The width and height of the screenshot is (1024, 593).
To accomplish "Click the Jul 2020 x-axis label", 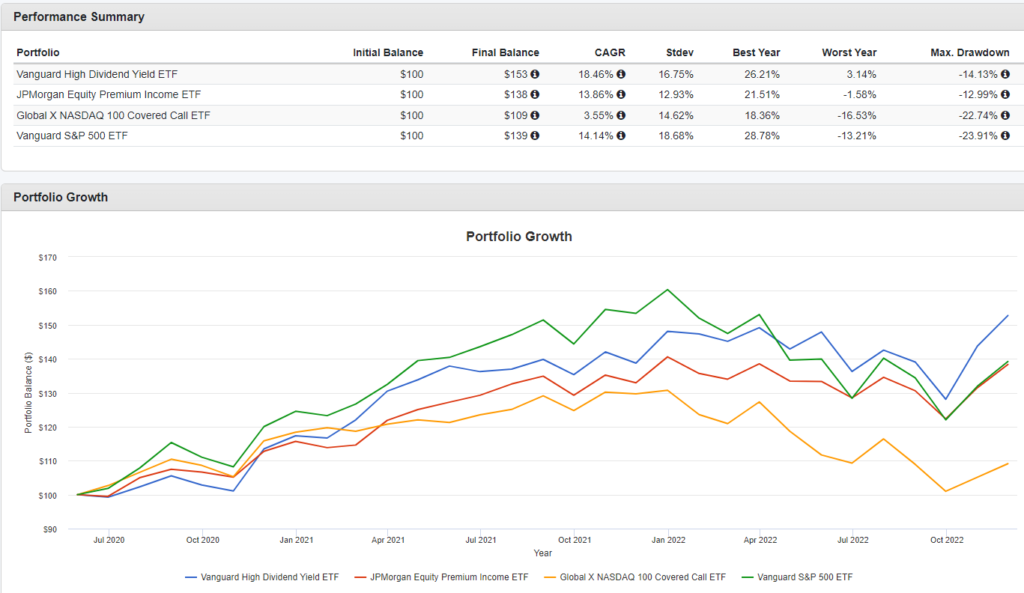I will coord(109,540).
